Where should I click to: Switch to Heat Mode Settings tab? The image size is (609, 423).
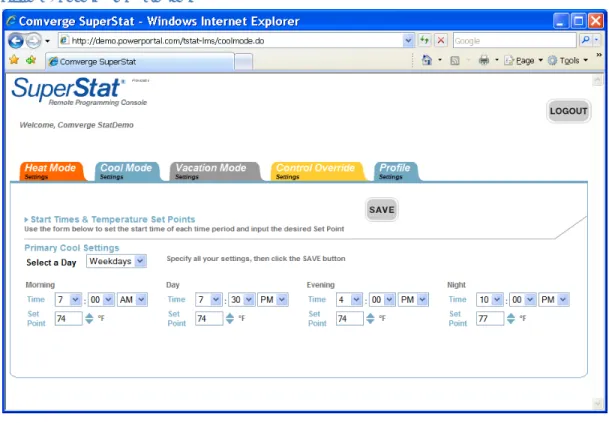coord(51,171)
